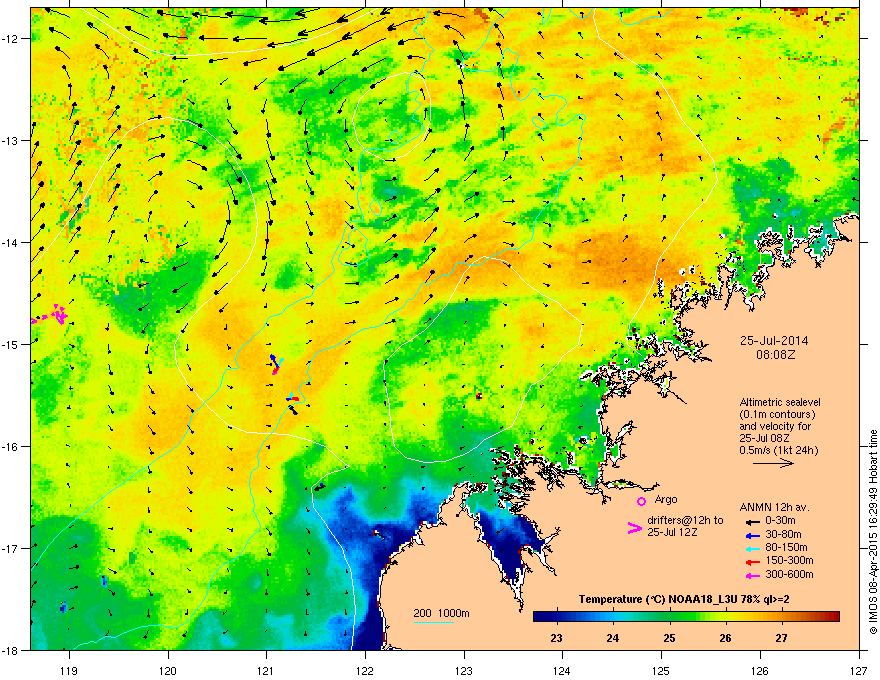This screenshot has width=880, height=680.
Task: Click the '0-30m' depth label
Action: [781, 521]
